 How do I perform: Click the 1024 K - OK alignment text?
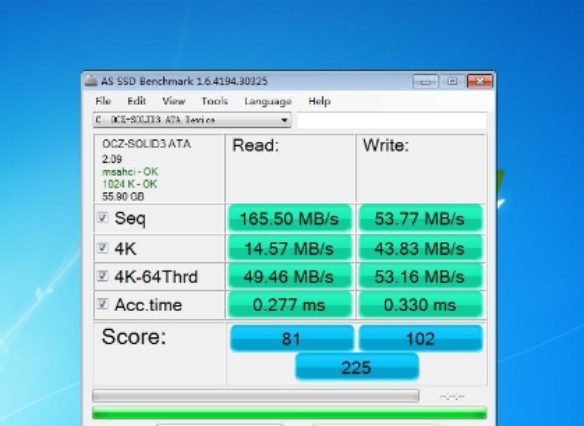coord(130,184)
